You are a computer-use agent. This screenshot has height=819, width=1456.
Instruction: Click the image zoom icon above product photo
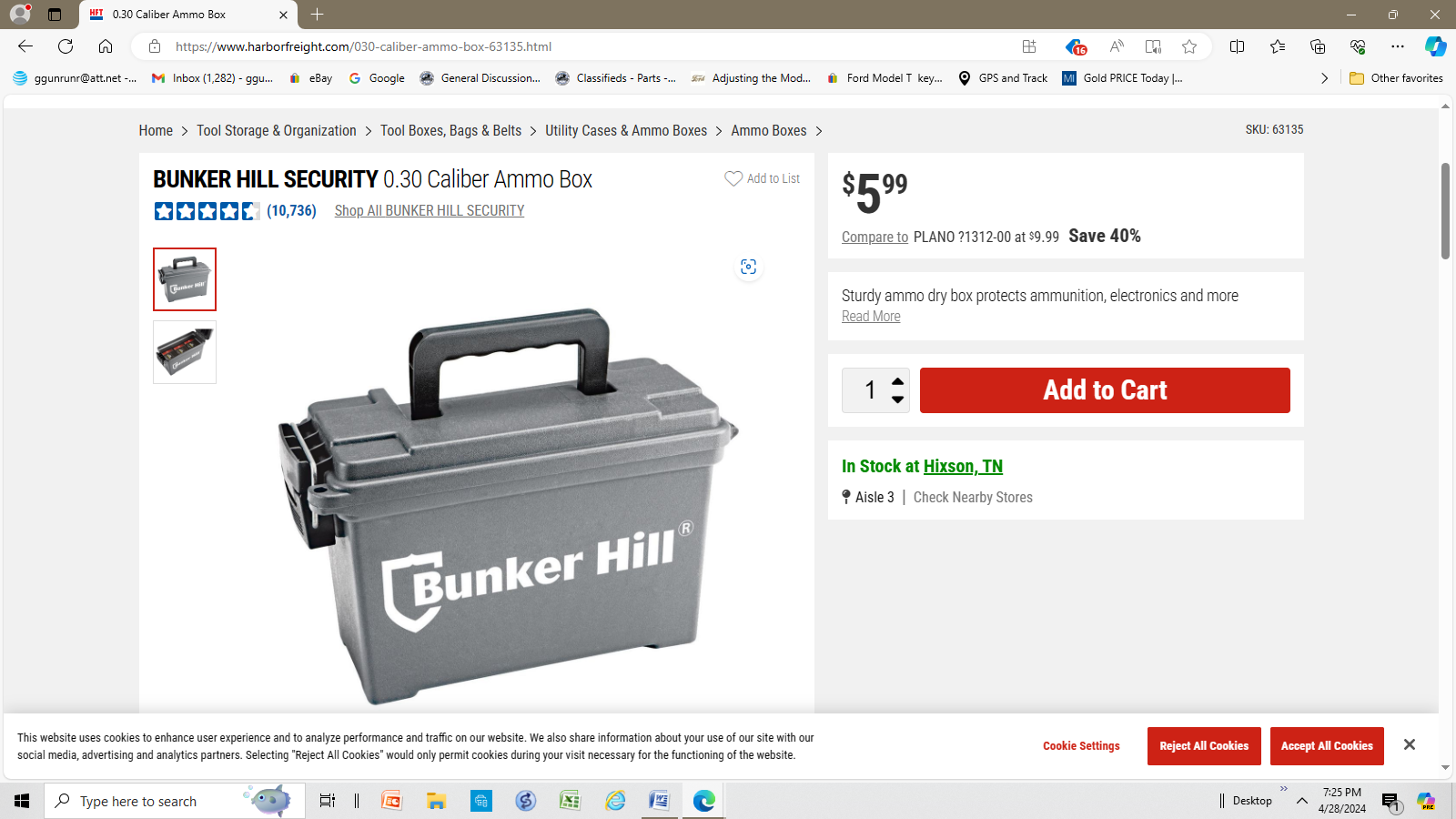(748, 267)
